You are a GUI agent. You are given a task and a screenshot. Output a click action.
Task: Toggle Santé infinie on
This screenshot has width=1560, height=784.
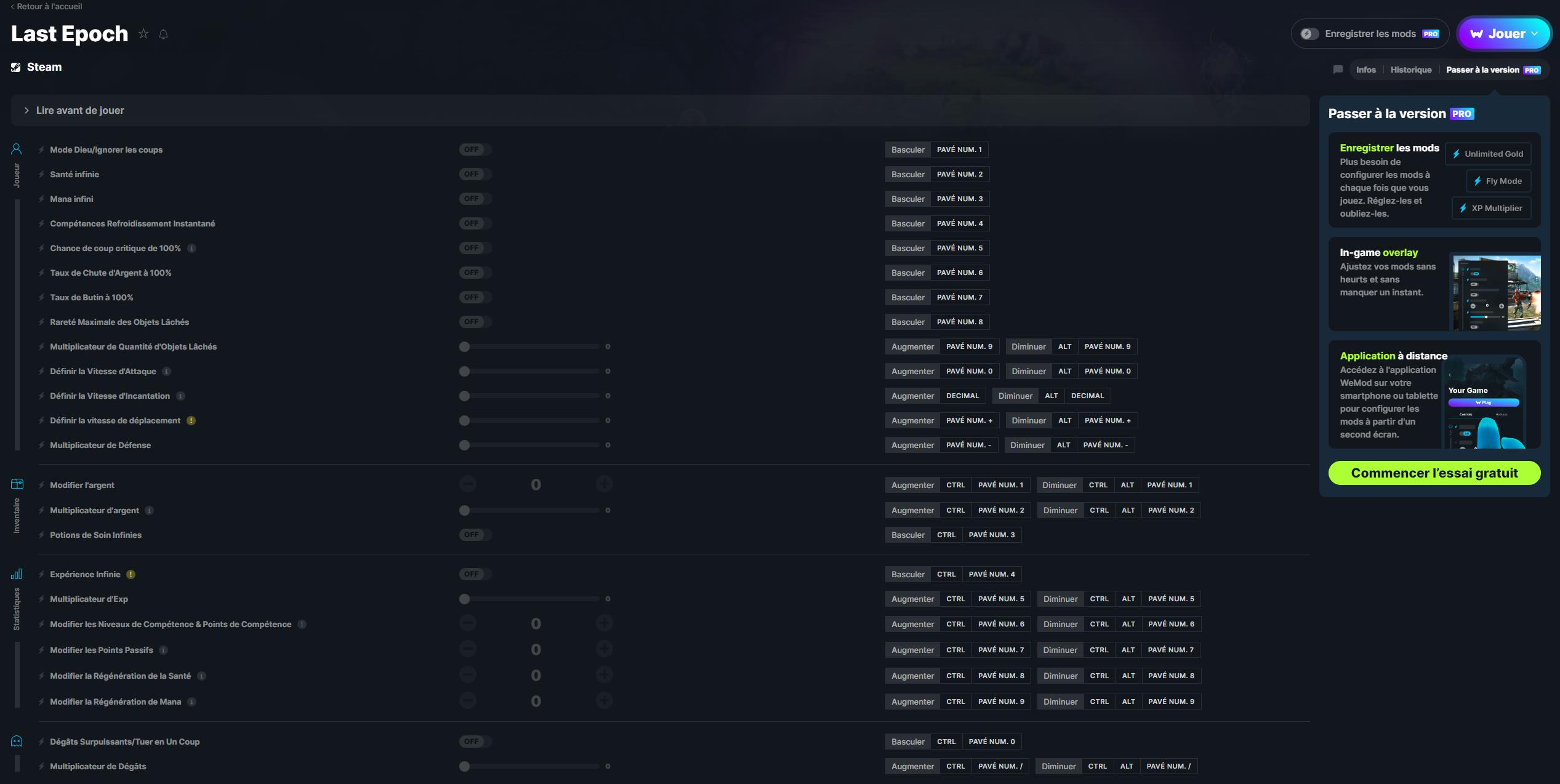474,174
